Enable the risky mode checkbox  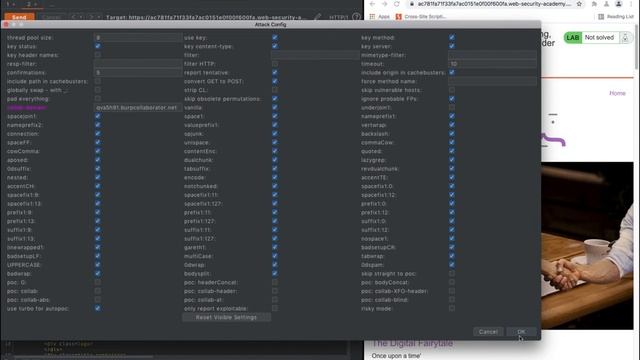pyautogui.click(x=452, y=308)
